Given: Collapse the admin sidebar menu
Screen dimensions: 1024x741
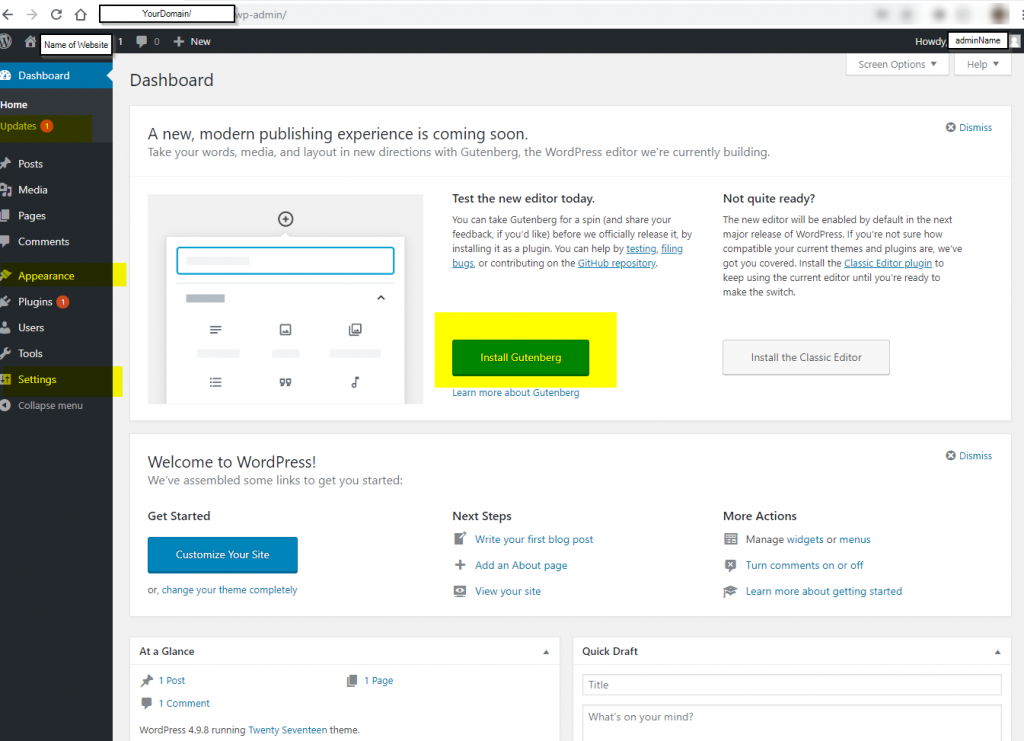Looking at the screenshot, I should (49, 406).
